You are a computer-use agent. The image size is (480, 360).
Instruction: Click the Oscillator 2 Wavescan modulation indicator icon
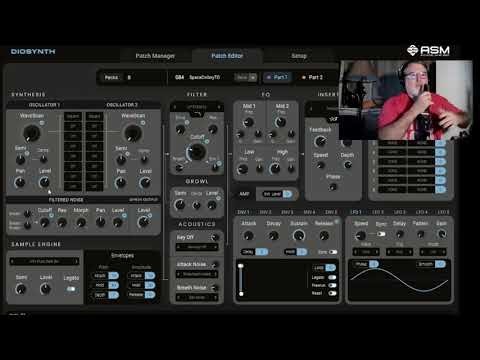[143, 123]
